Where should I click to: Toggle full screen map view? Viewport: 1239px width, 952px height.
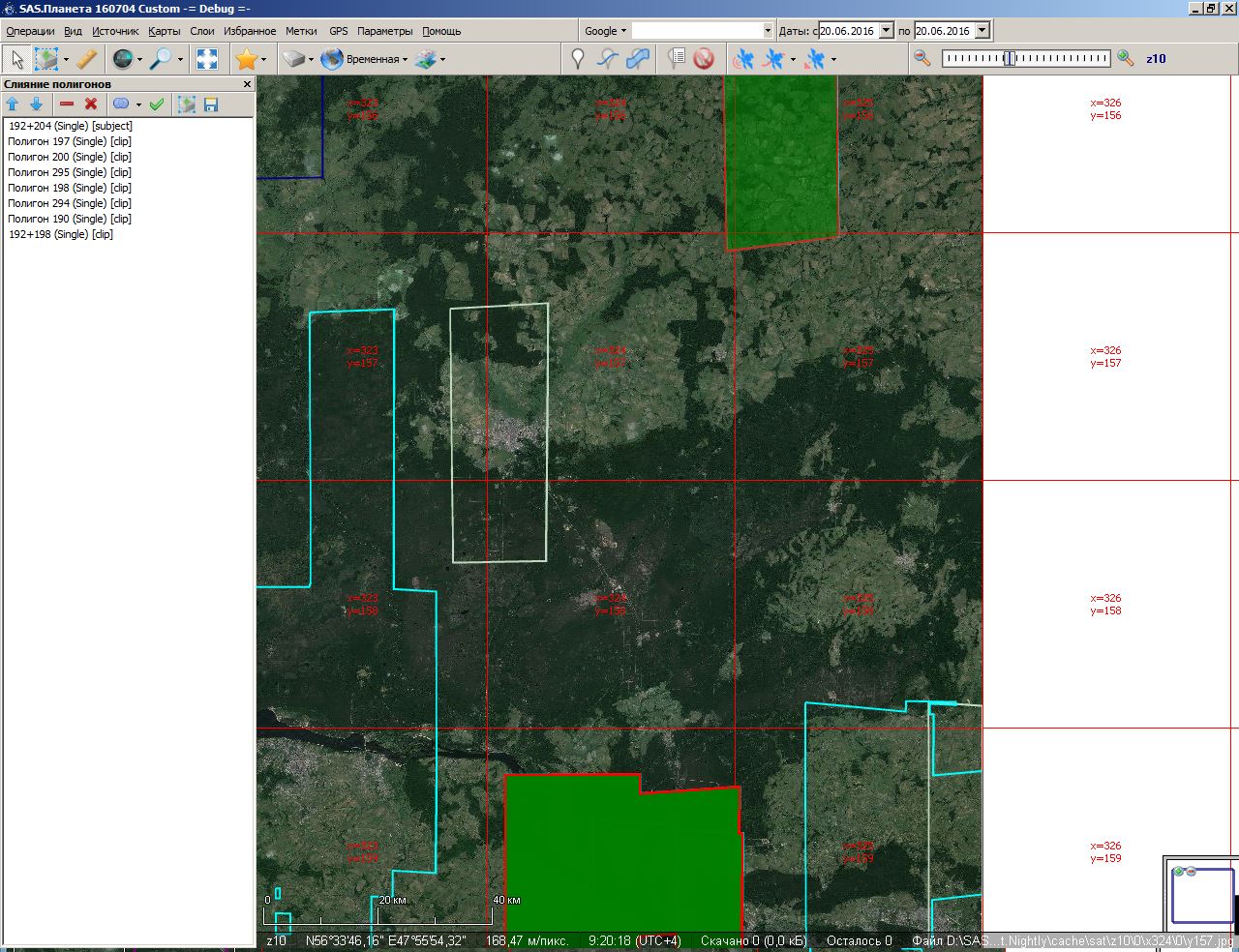207,59
